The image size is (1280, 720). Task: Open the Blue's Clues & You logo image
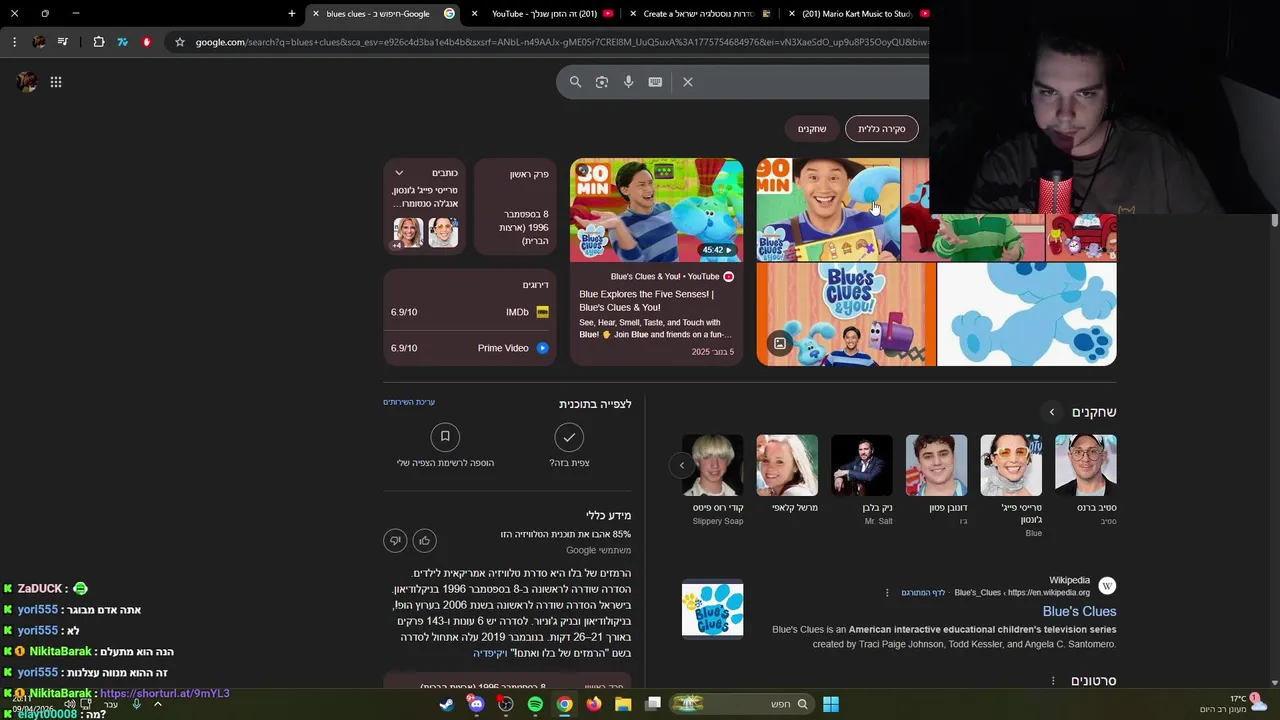[x=846, y=314]
